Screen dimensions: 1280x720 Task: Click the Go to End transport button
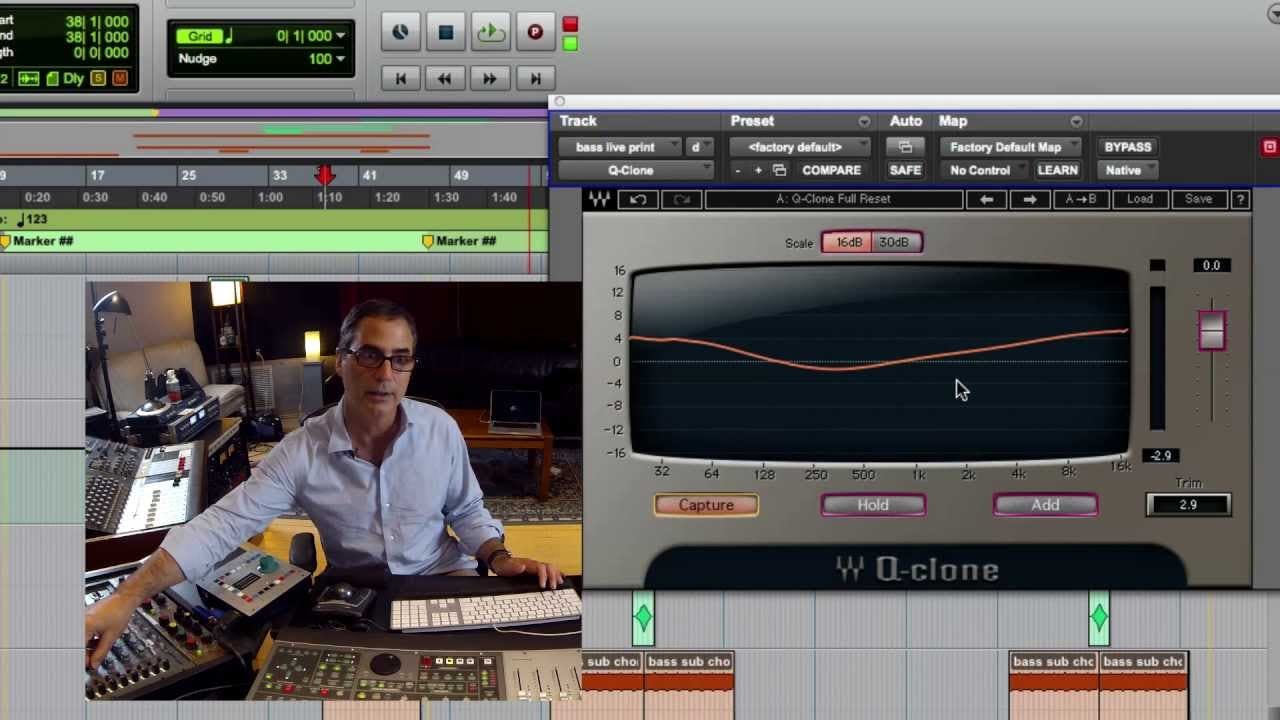pyautogui.click(x=535, y=78)
